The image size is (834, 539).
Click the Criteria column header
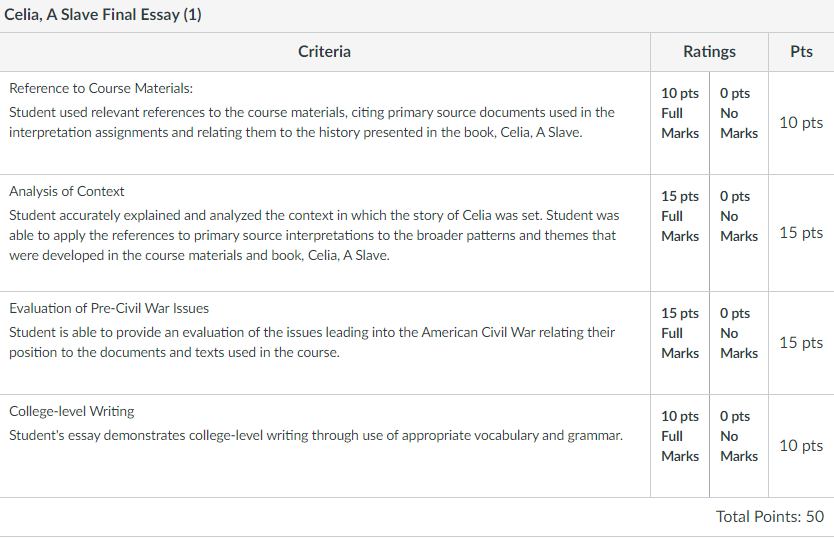click(324, 52)
